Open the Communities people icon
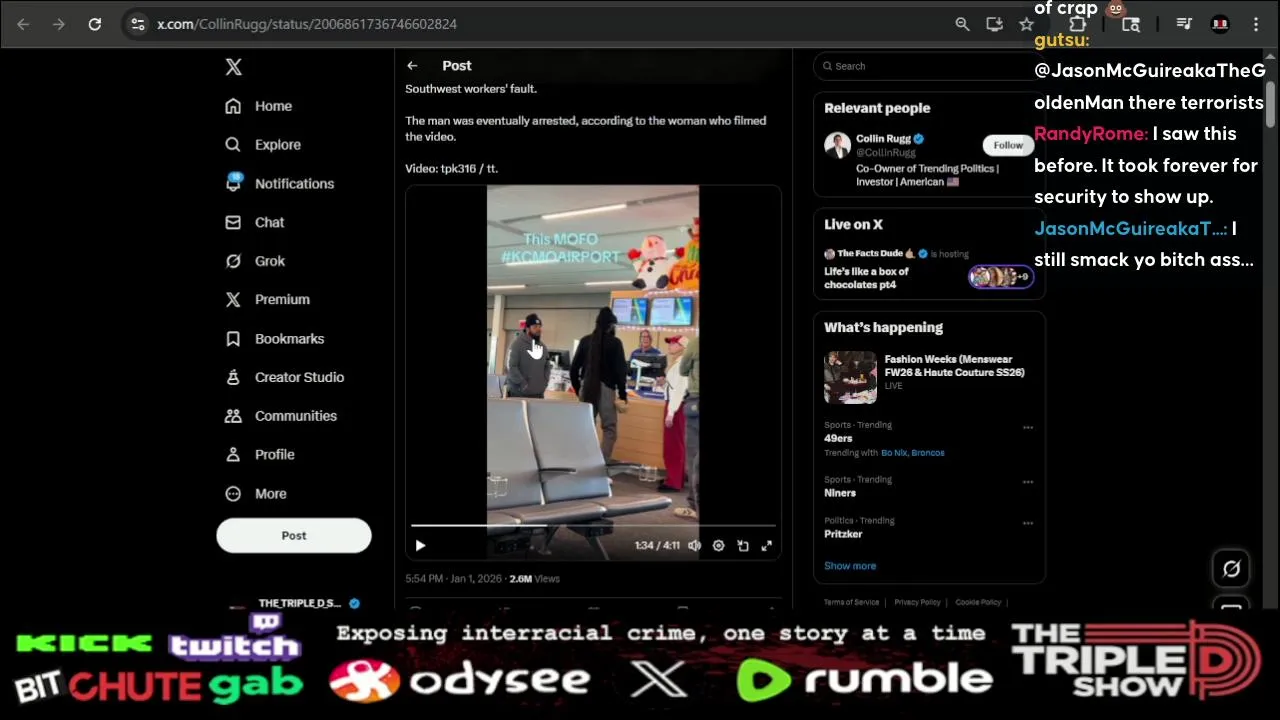The image size is (1280, 720). tap(233, 416)
